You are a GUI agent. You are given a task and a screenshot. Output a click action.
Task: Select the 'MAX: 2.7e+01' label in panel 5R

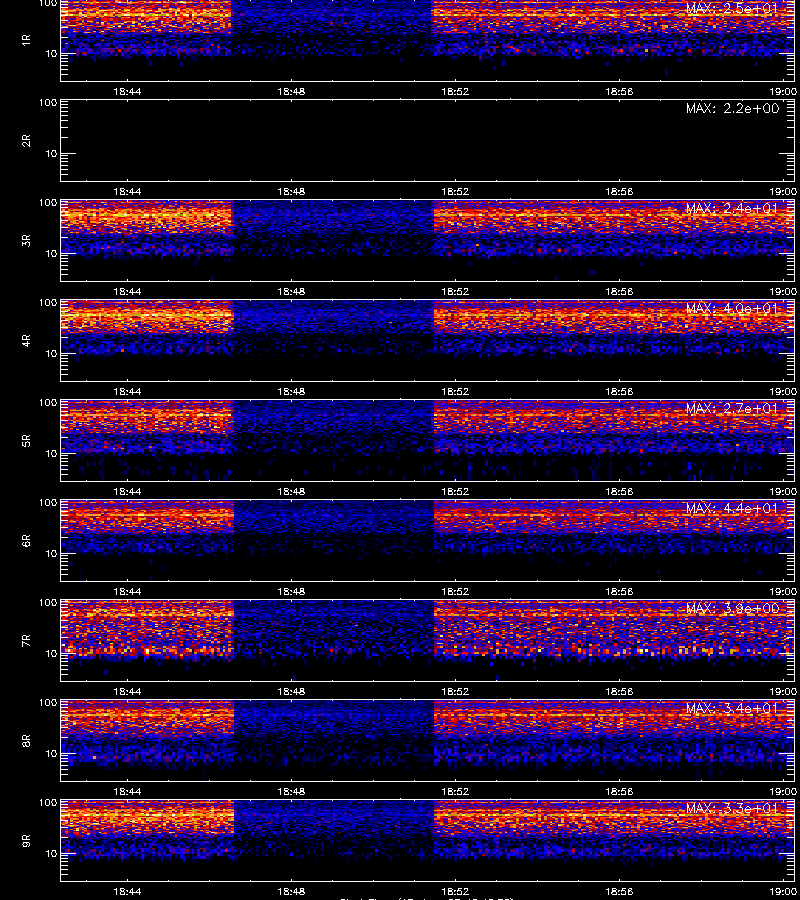coord(732,408)
